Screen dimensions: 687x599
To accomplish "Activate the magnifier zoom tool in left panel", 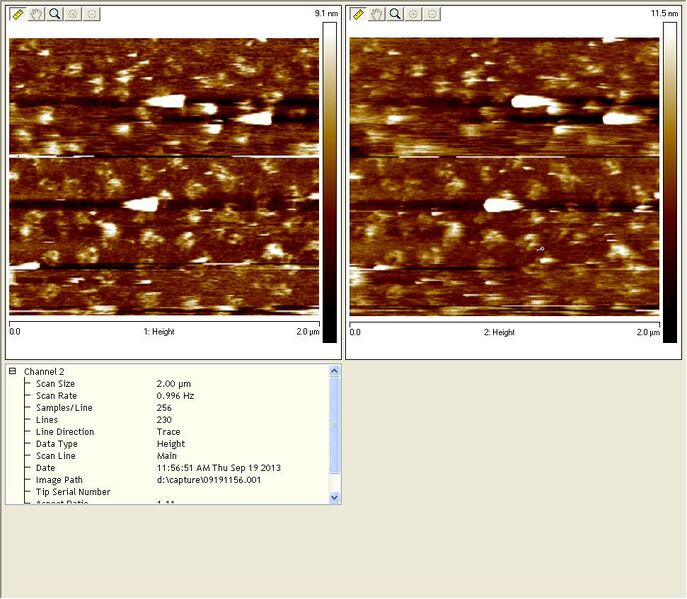I will pyautogui.click(x=55, y=14).
